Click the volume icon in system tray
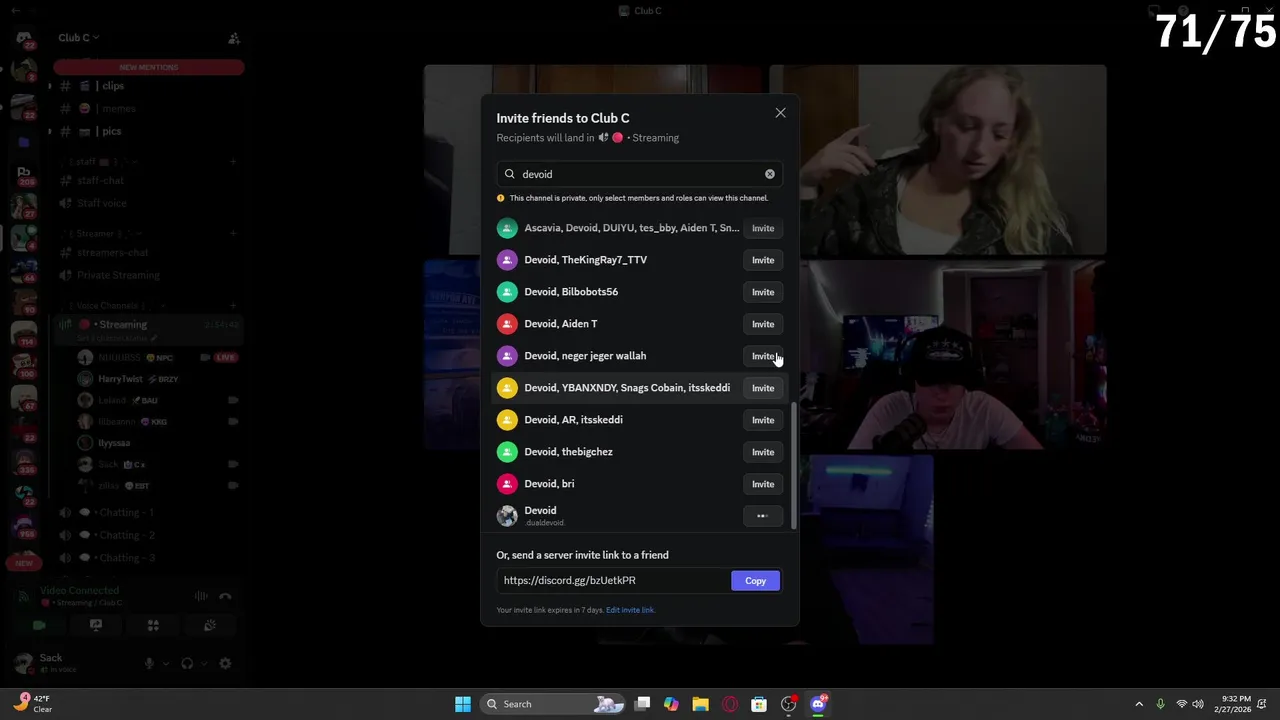This screenshot has width=1280, height=720. pos(1198,704)
